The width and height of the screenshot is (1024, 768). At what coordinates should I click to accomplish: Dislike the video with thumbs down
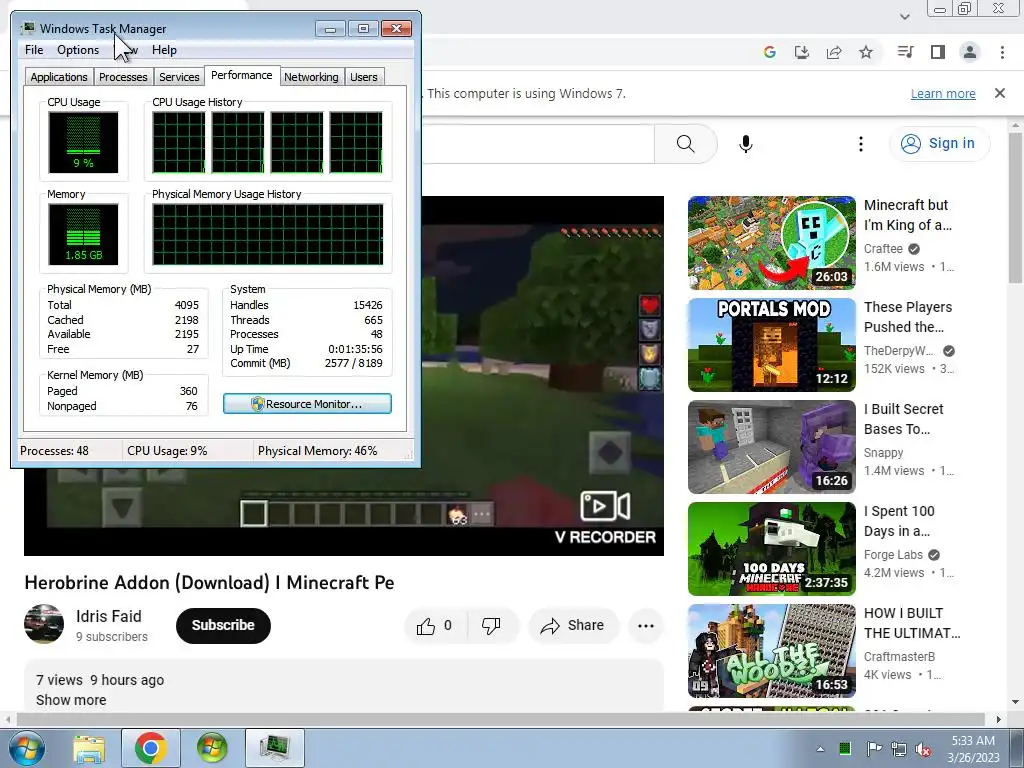(x=491, y=626)
